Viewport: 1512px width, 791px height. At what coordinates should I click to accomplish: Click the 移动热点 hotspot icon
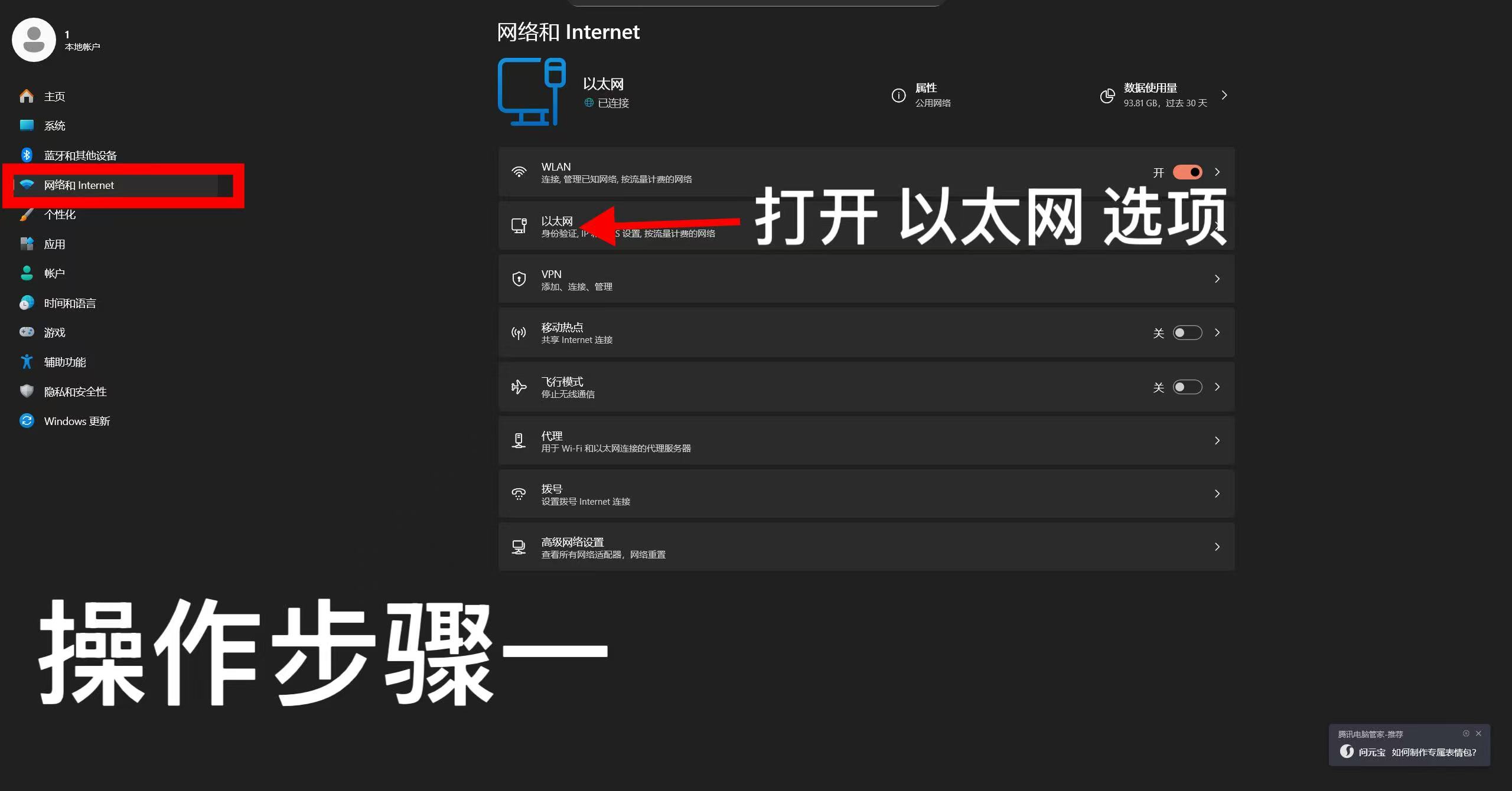[518, 332]
